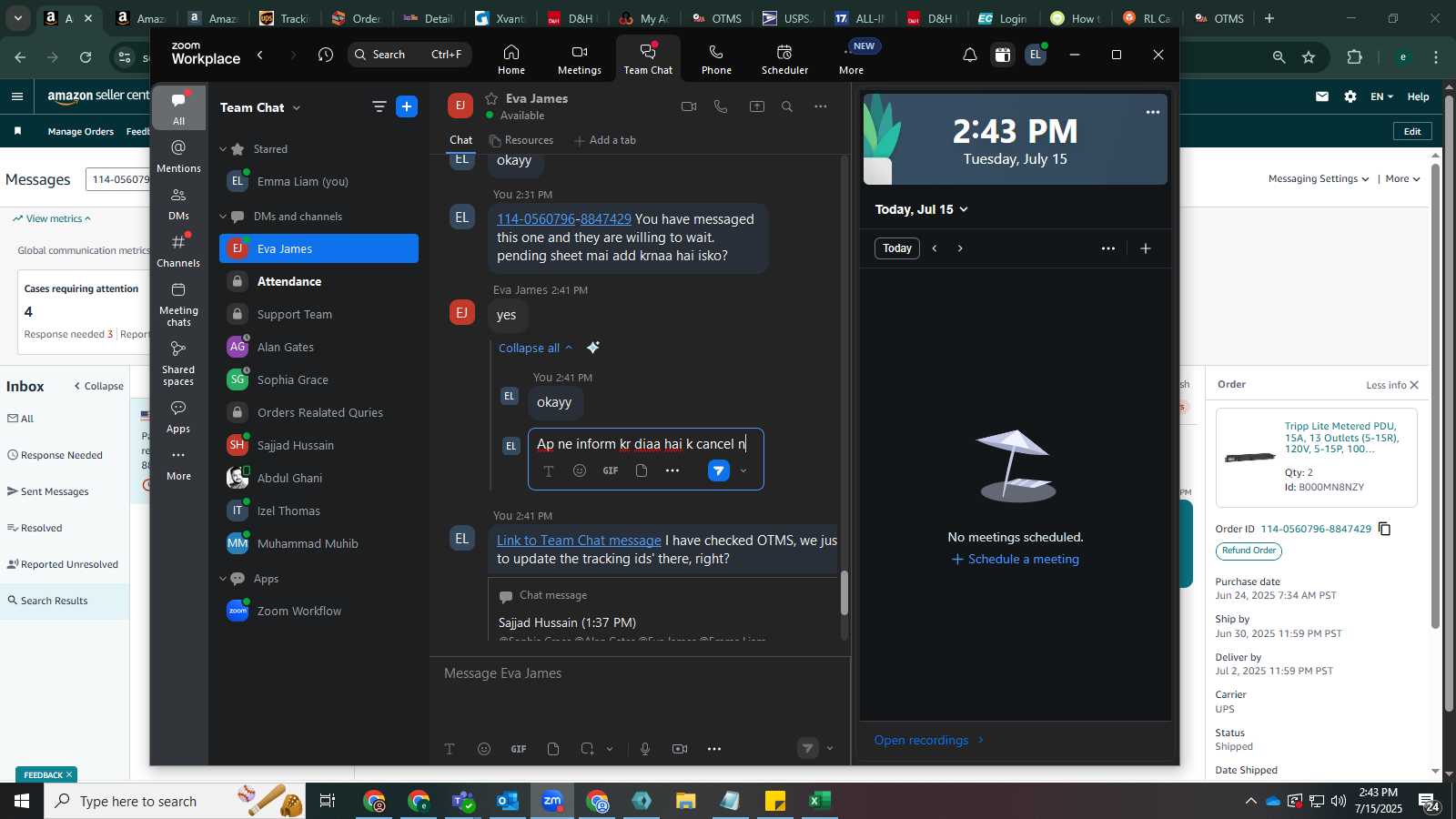This screenshot has width=1456, height=819.
Task: Start a video call with Eva James
Action: coord(689,106)
